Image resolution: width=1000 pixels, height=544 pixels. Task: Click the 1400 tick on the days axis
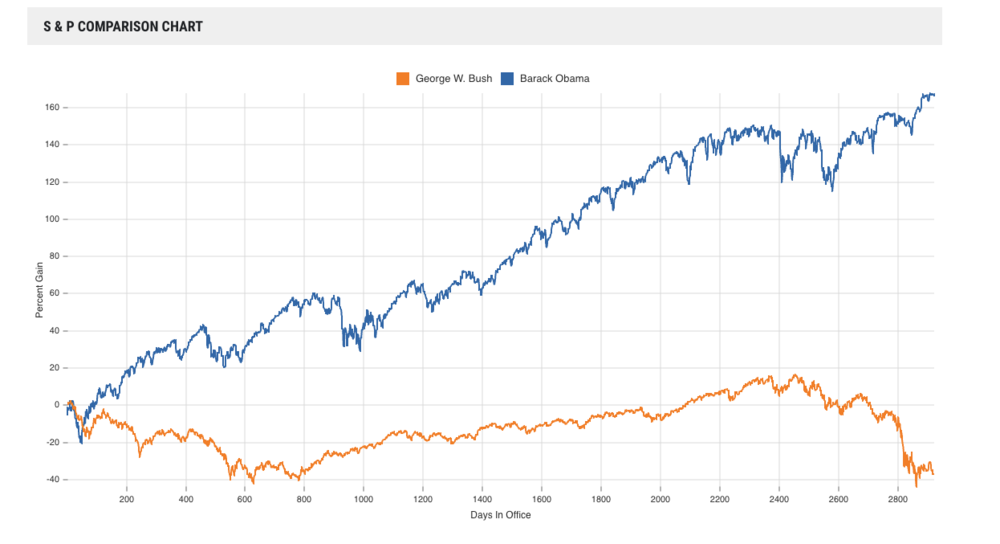click(x=482, y=497)
